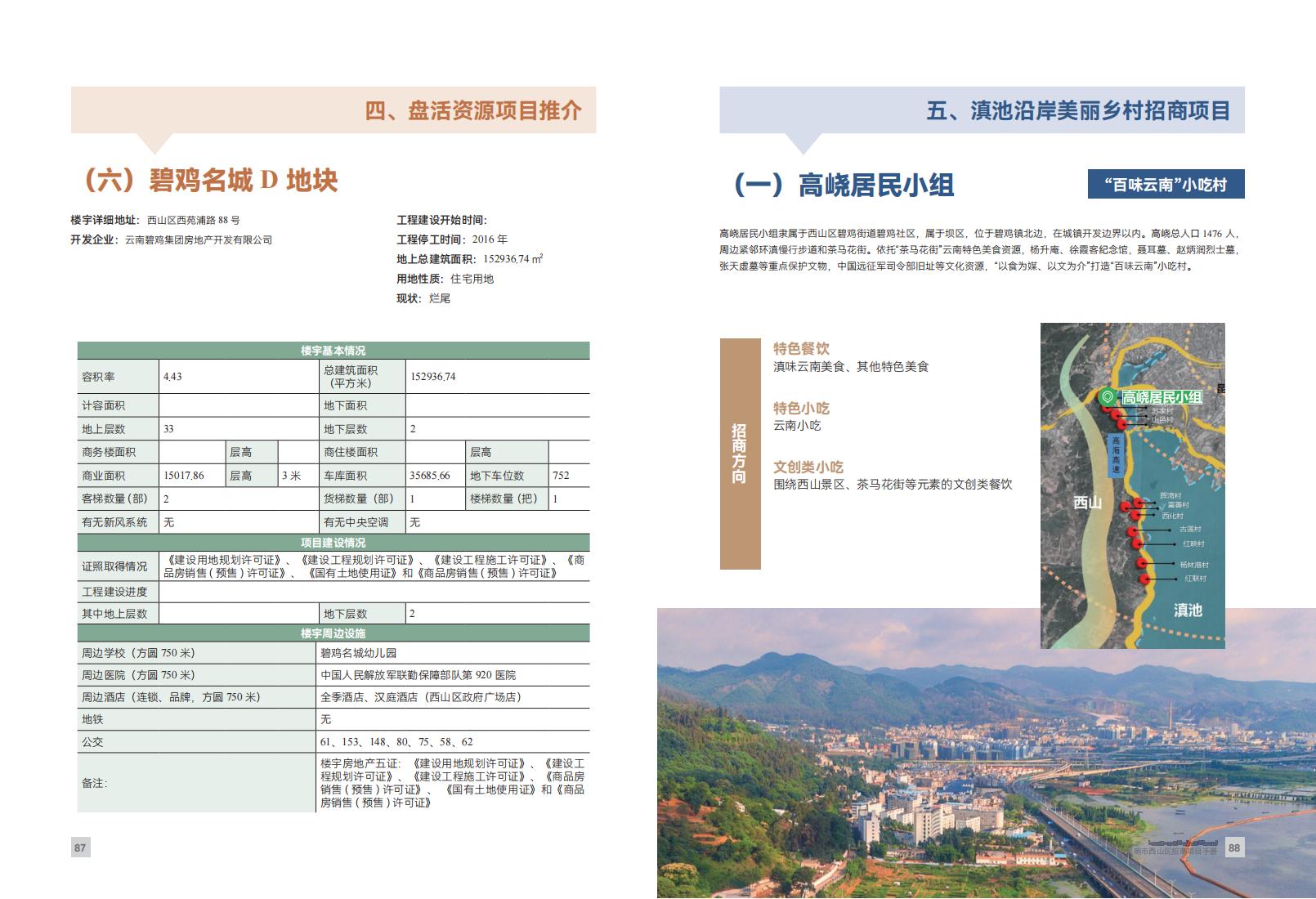The width and height of the screenshot is (1316, 899).
Task: Select the school name 碧鸡名城幼儿园
Action: pos(359,653)
